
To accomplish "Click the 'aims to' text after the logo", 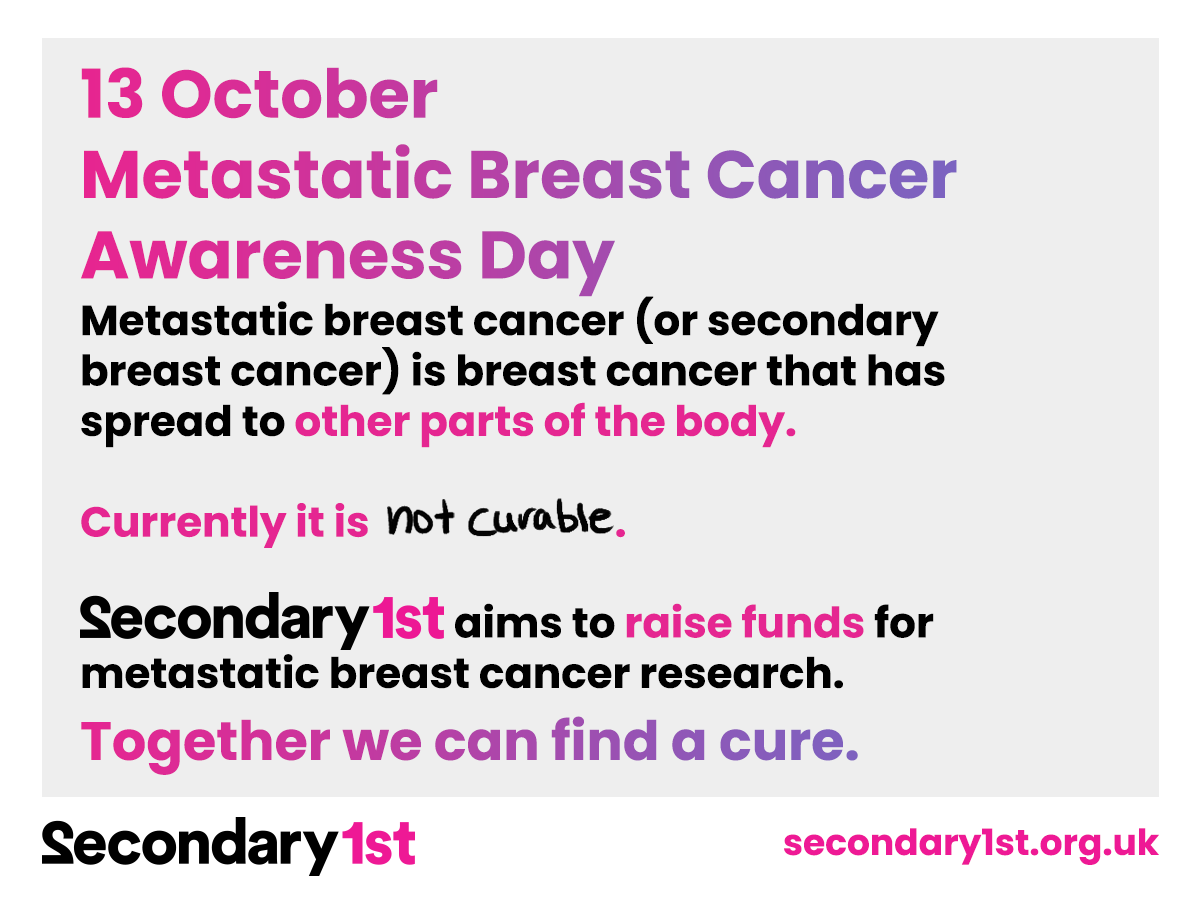I will click(534, 623).
